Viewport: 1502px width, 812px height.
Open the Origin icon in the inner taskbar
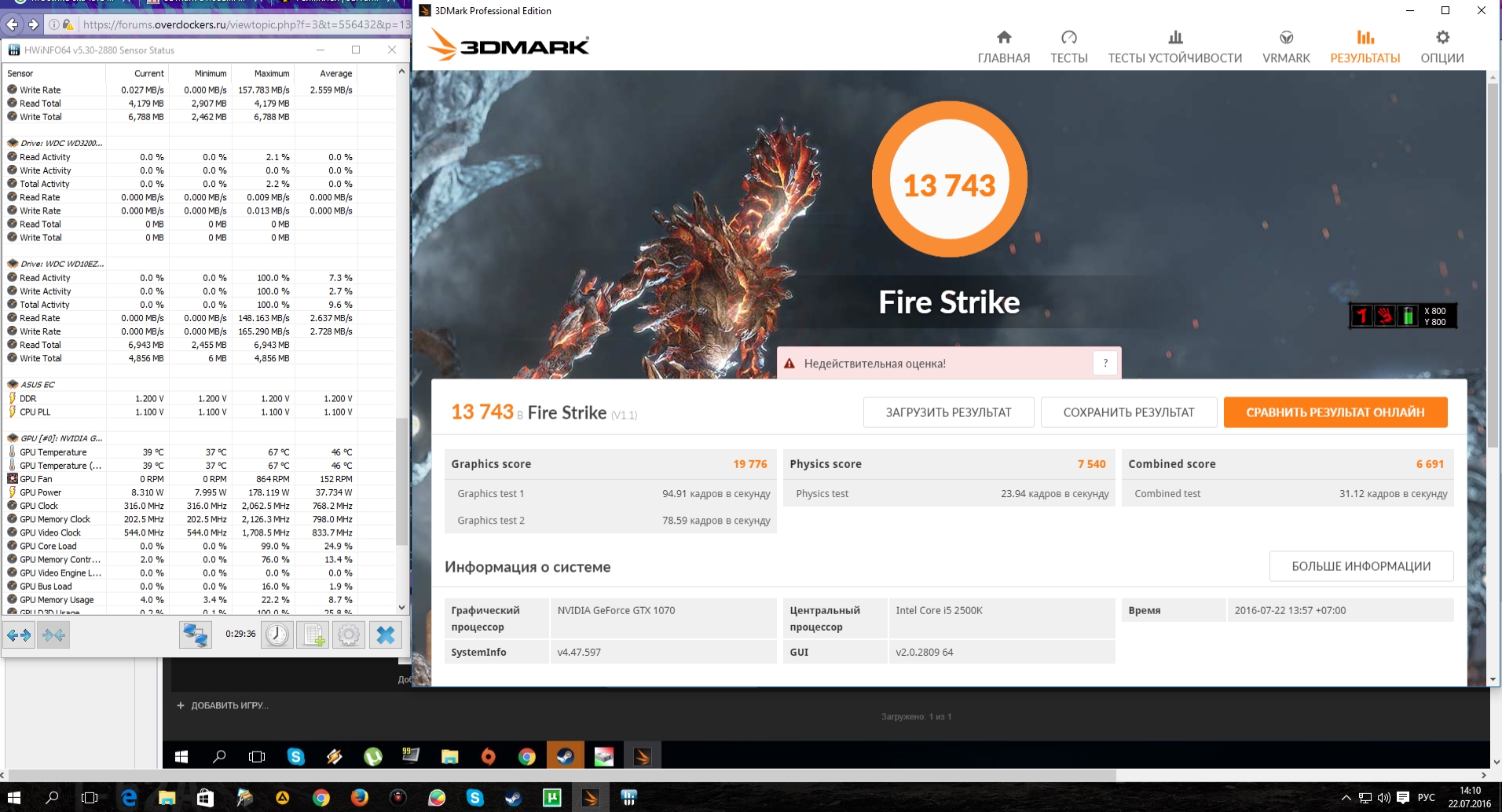tap(488, 756)
